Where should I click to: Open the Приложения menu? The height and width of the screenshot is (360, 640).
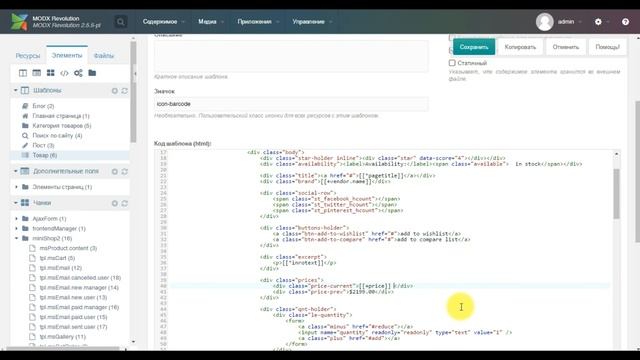(x=255, y=22)
